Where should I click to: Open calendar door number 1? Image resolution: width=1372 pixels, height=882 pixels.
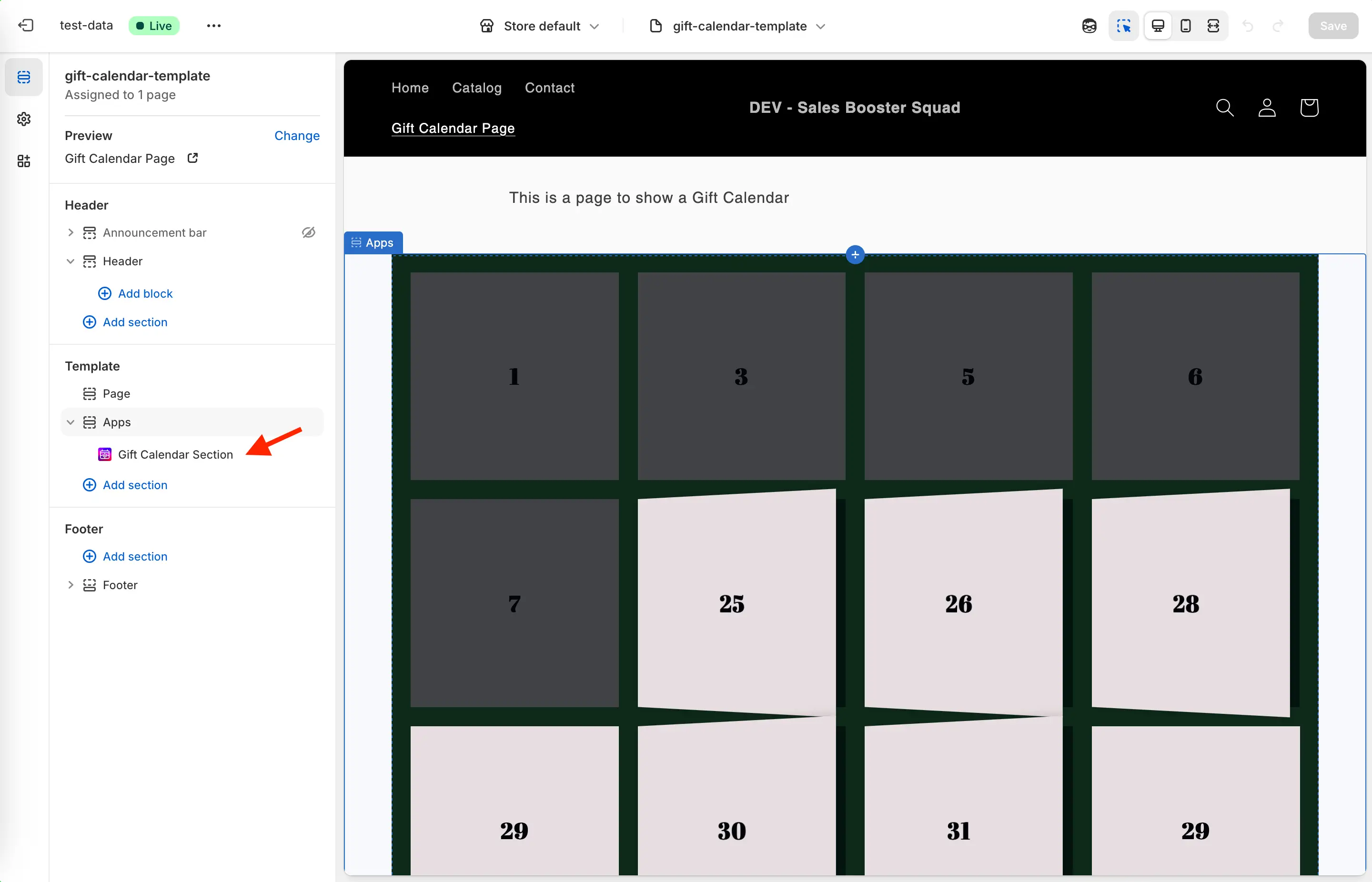tap(514, 376)
